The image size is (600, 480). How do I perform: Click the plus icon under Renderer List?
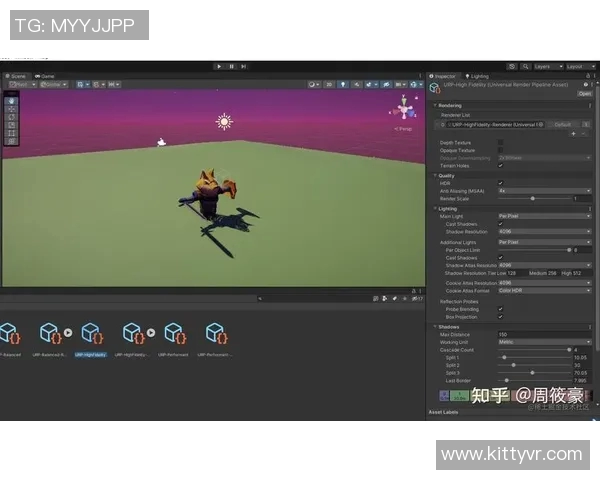pos(573,133)
